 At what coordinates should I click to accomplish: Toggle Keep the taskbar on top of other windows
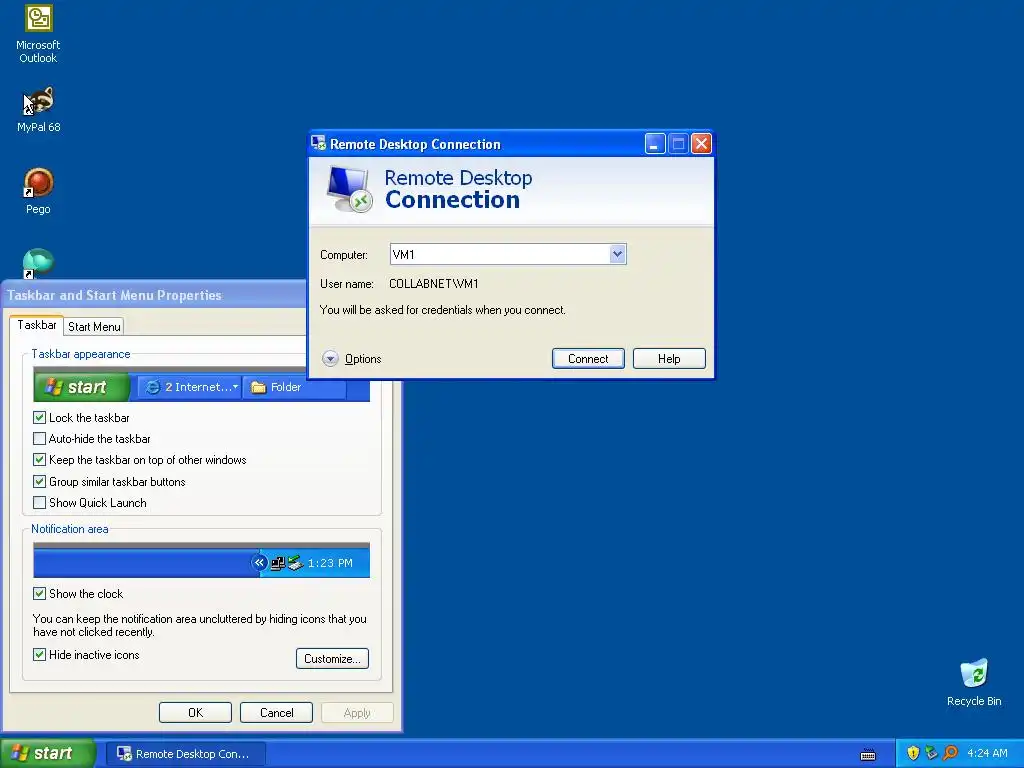point(39,460)
